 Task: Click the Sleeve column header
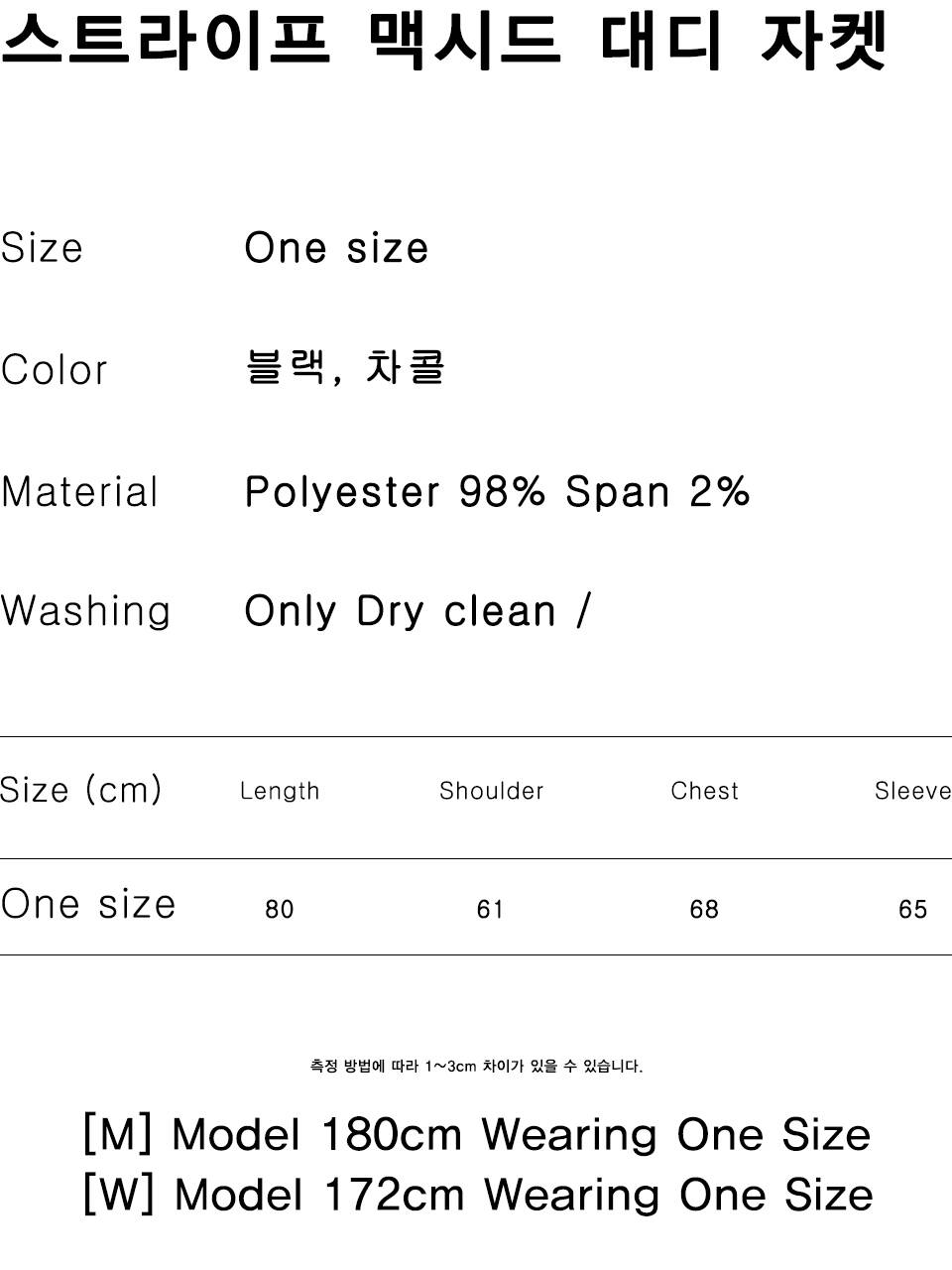pyautogui.click(x=912, y=791)
